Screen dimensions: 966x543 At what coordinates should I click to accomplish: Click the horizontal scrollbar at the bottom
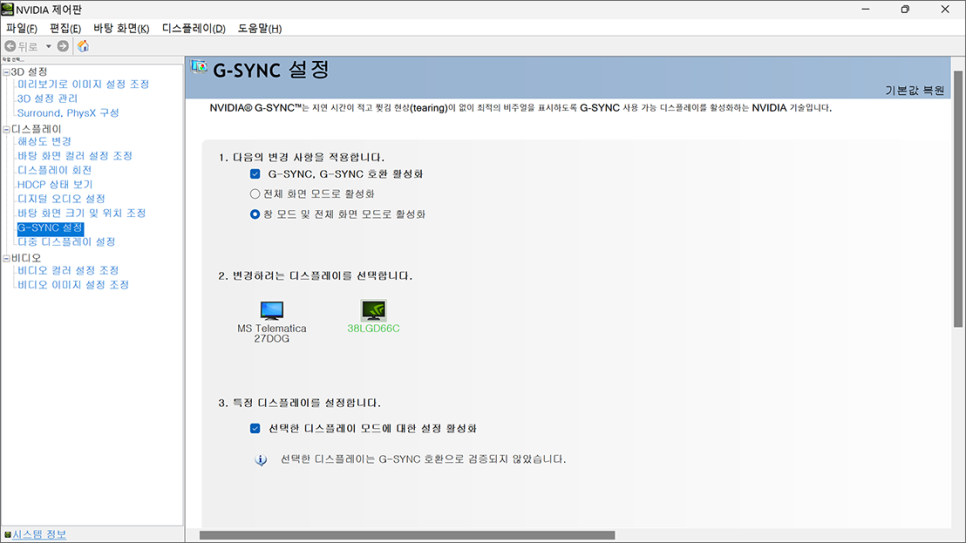click(x=407, y=535)
